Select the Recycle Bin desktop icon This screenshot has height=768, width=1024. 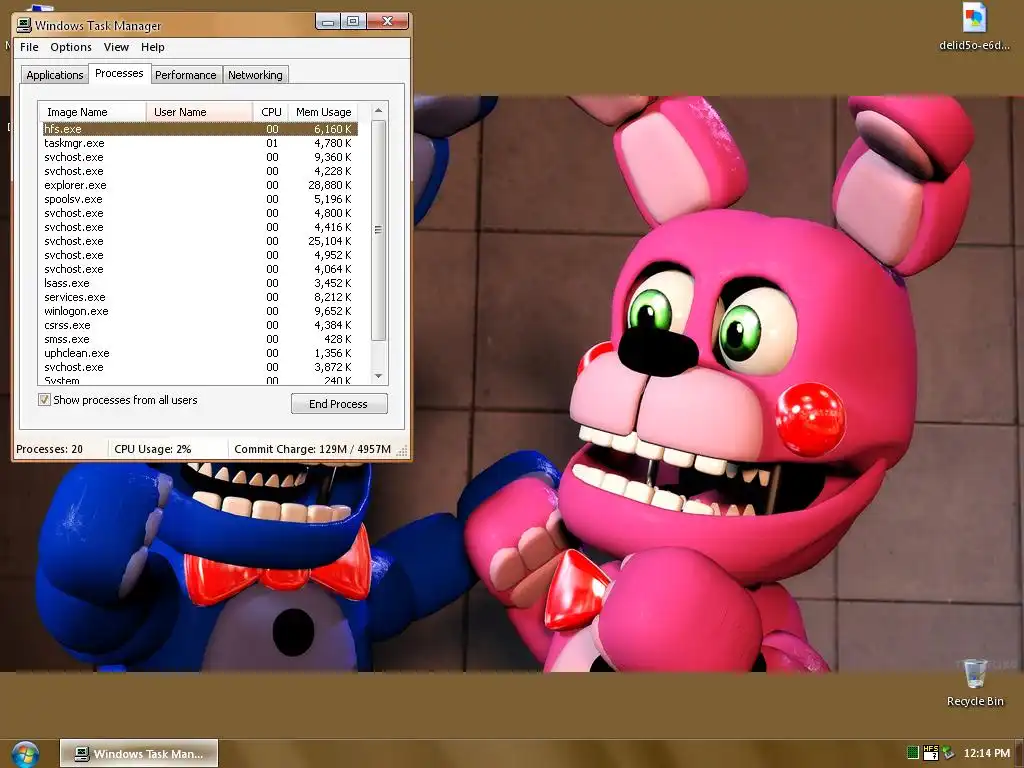975,683
